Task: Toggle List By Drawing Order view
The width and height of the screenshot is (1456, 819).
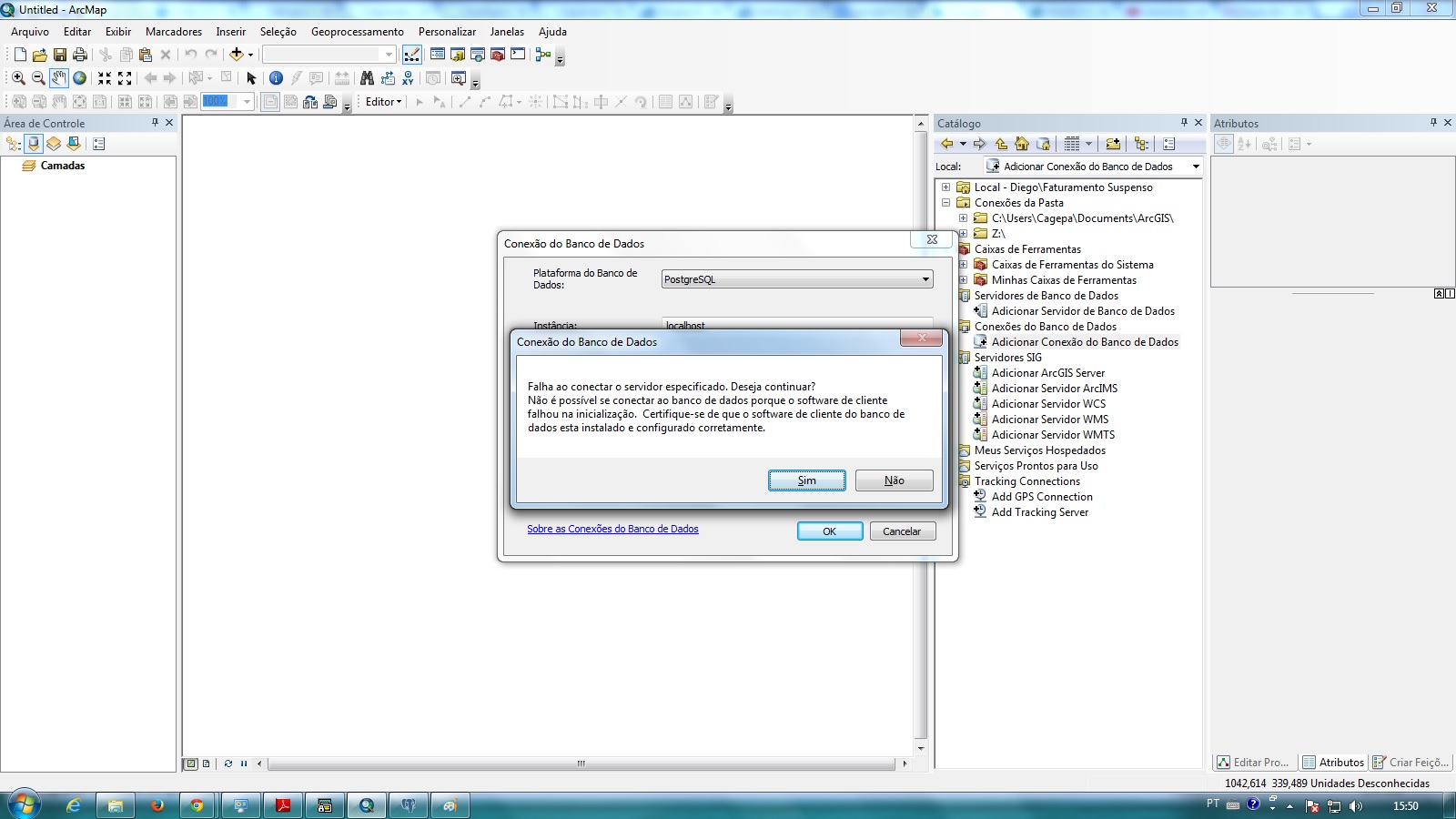Action: pos(14,144)
